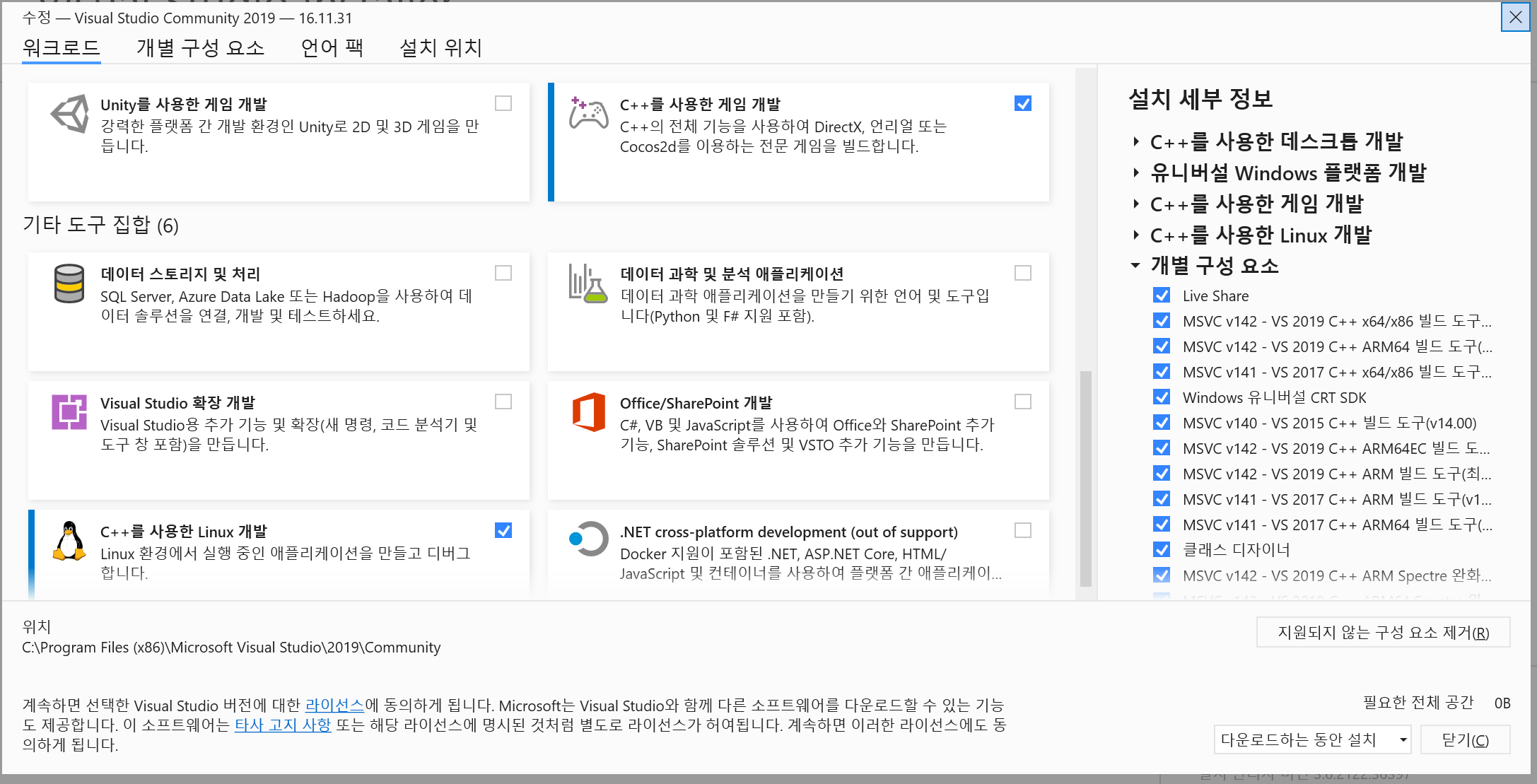Collapse the 개별 구성 요소 section
This screenshot has width=1537, height=784.
tap(1135, 266)
